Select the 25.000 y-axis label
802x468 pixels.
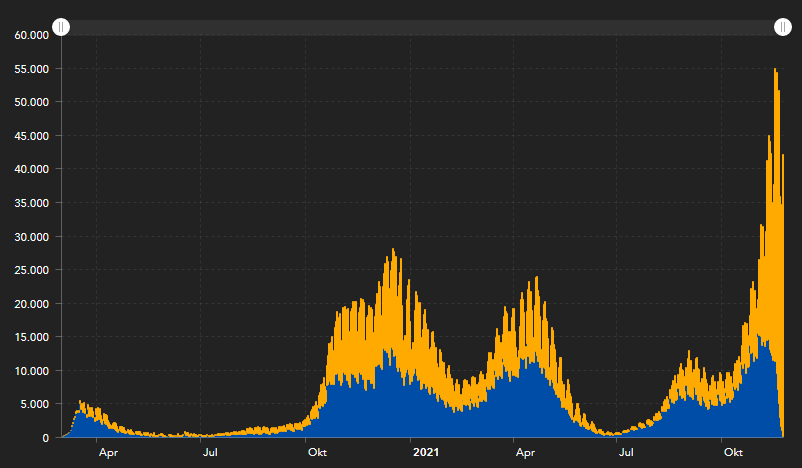[x=32, y=270]
